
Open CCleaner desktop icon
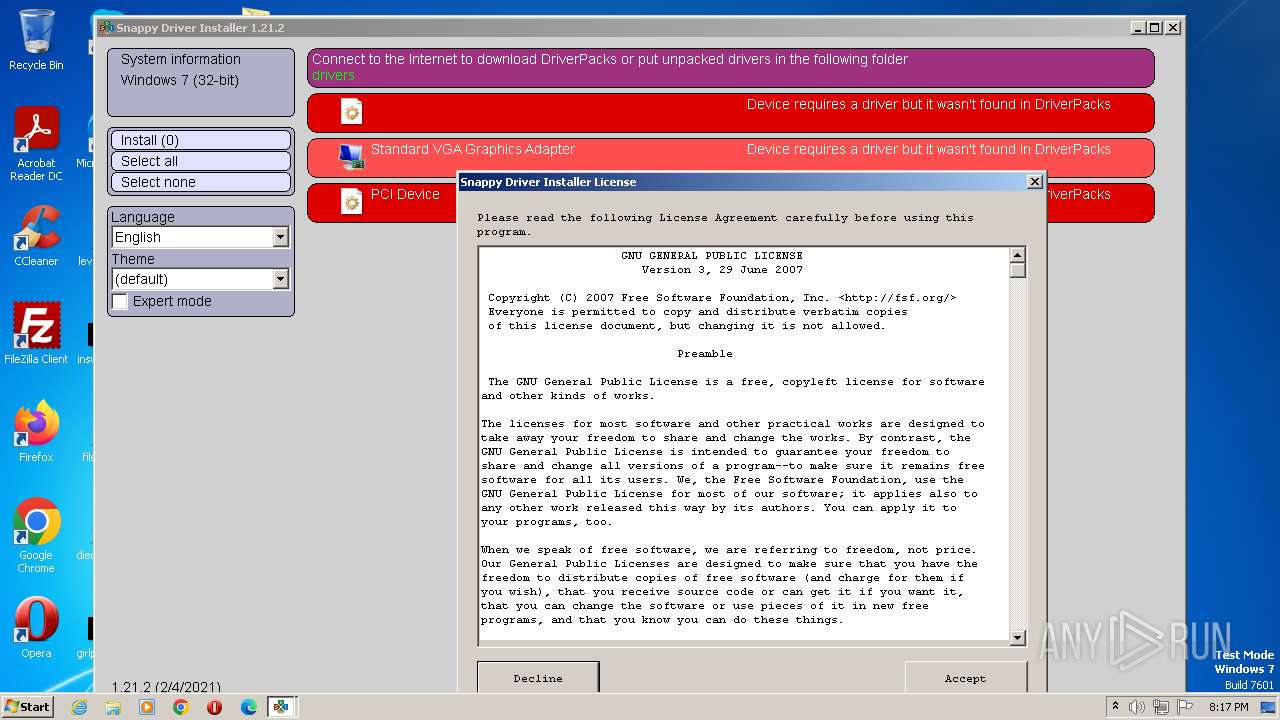point(36,236)
